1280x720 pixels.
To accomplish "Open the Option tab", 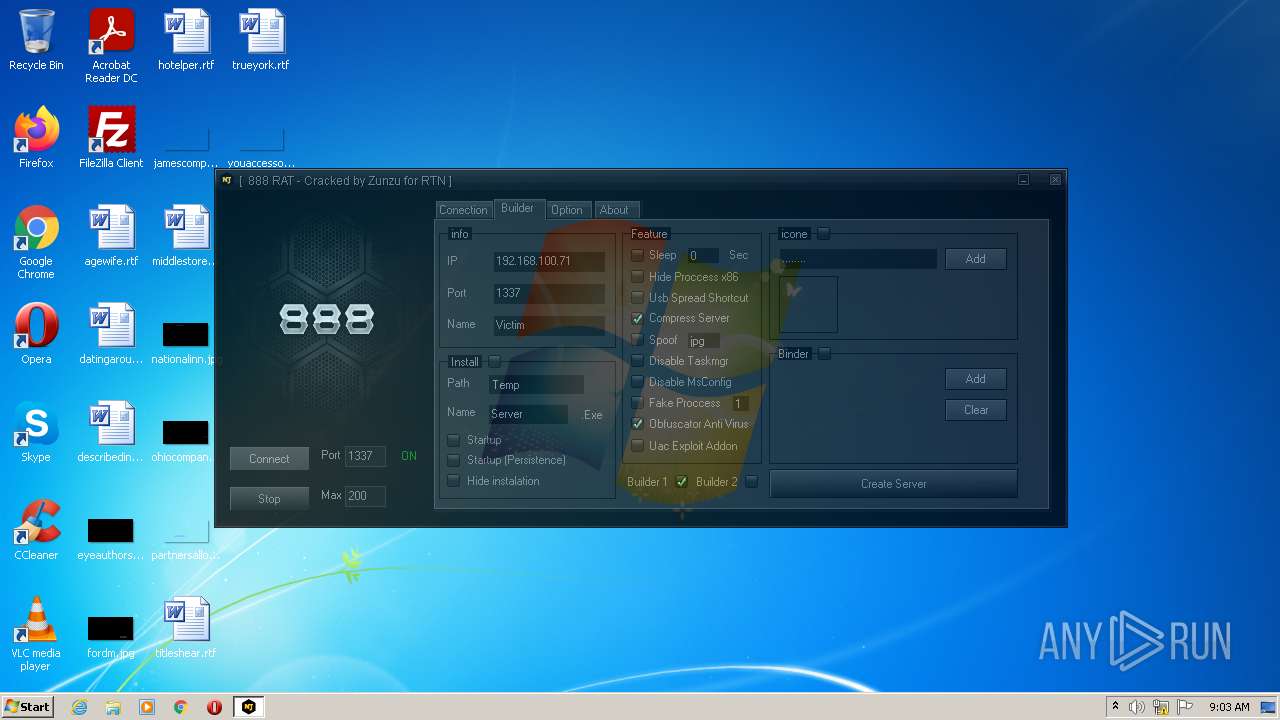I will pyautogui.click(x=567, y=210).
